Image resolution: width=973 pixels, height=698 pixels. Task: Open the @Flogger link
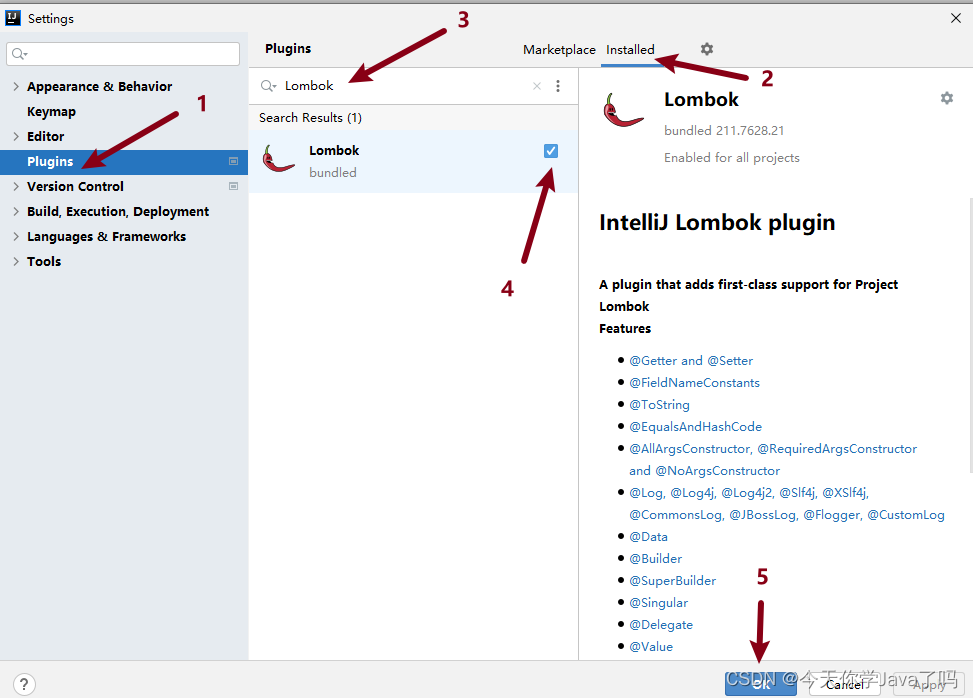833,515
